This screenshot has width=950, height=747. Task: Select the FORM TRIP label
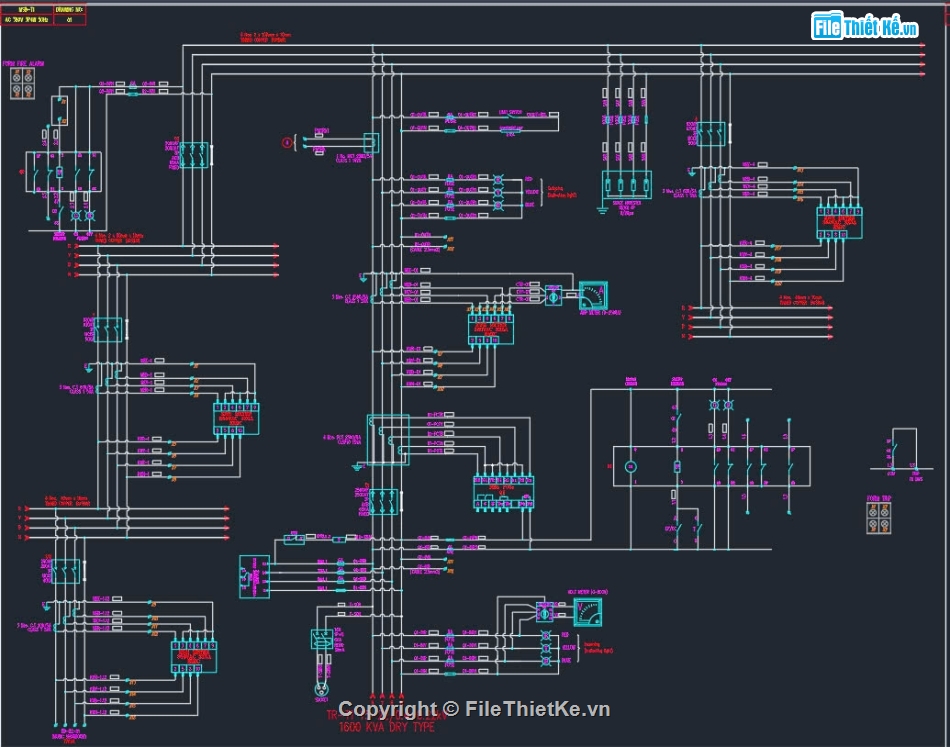coord(879,499)
